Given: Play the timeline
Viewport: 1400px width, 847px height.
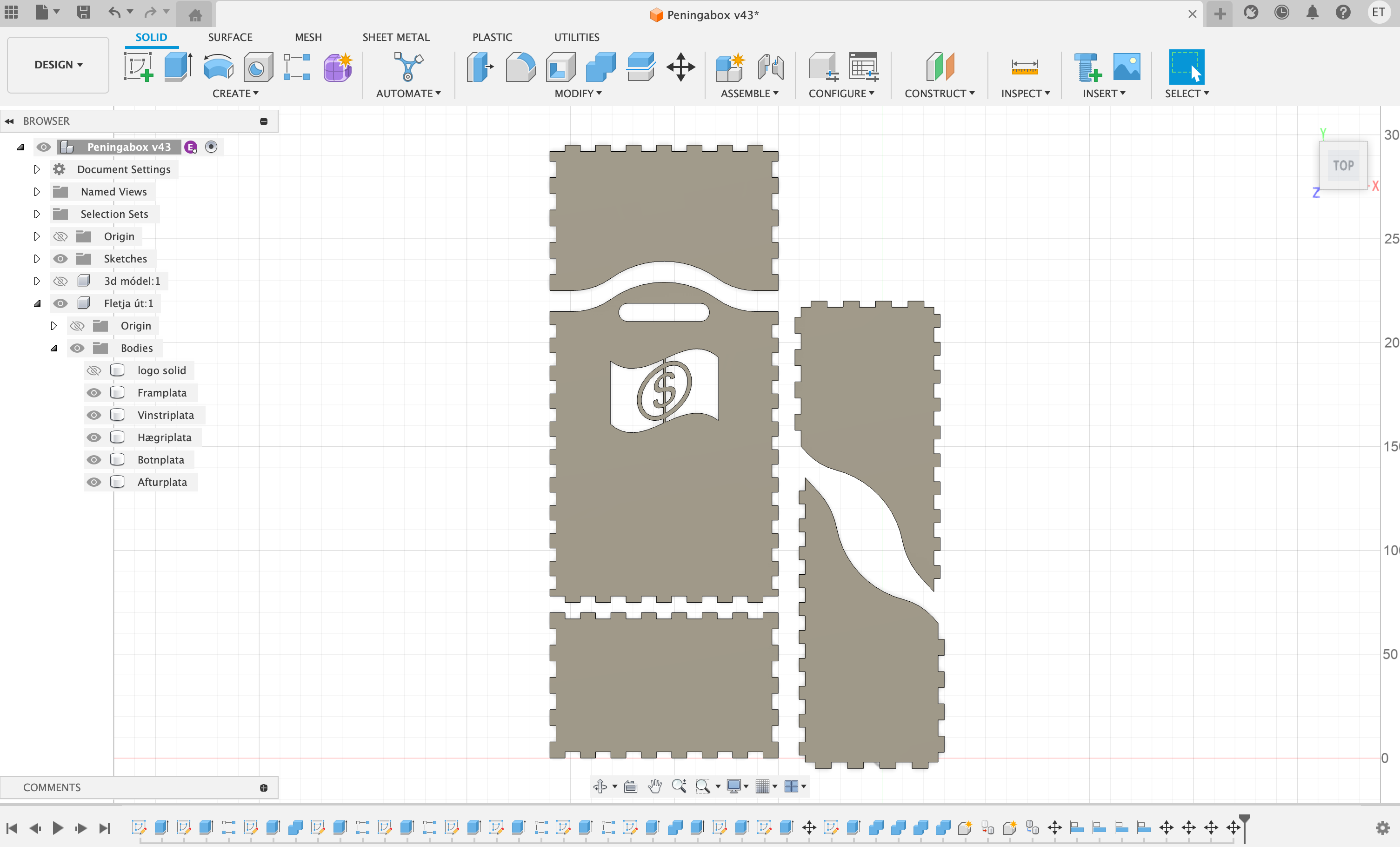Looking at the screenshot, I should tap(57, 827).
